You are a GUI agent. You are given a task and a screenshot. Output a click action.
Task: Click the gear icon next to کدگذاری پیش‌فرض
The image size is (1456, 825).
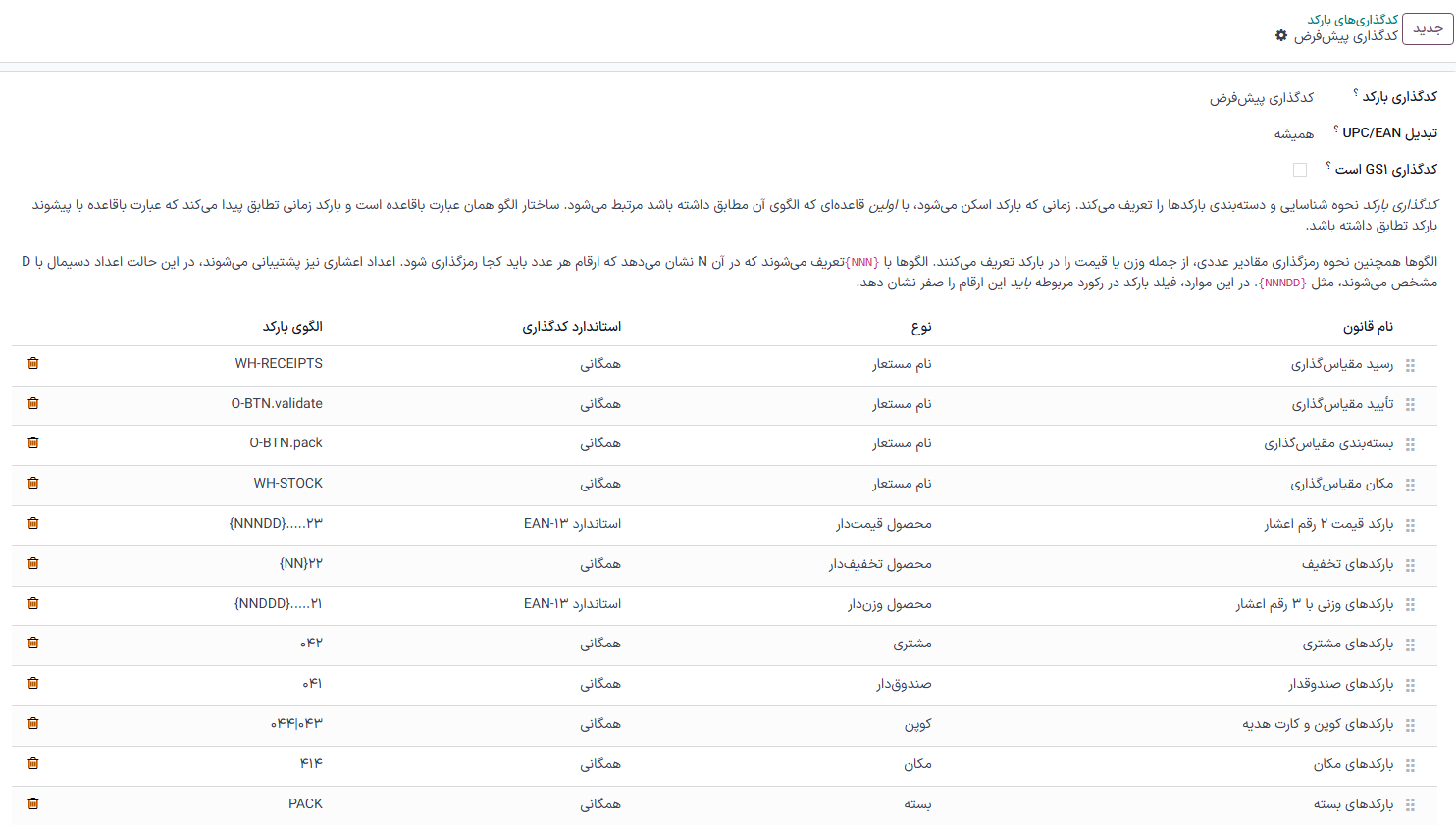pyautogui.click(x=1280, y=36)
